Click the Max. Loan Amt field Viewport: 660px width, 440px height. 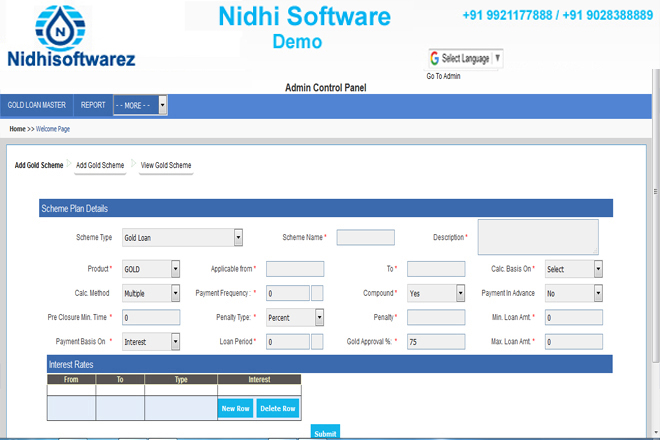[573, 342]
